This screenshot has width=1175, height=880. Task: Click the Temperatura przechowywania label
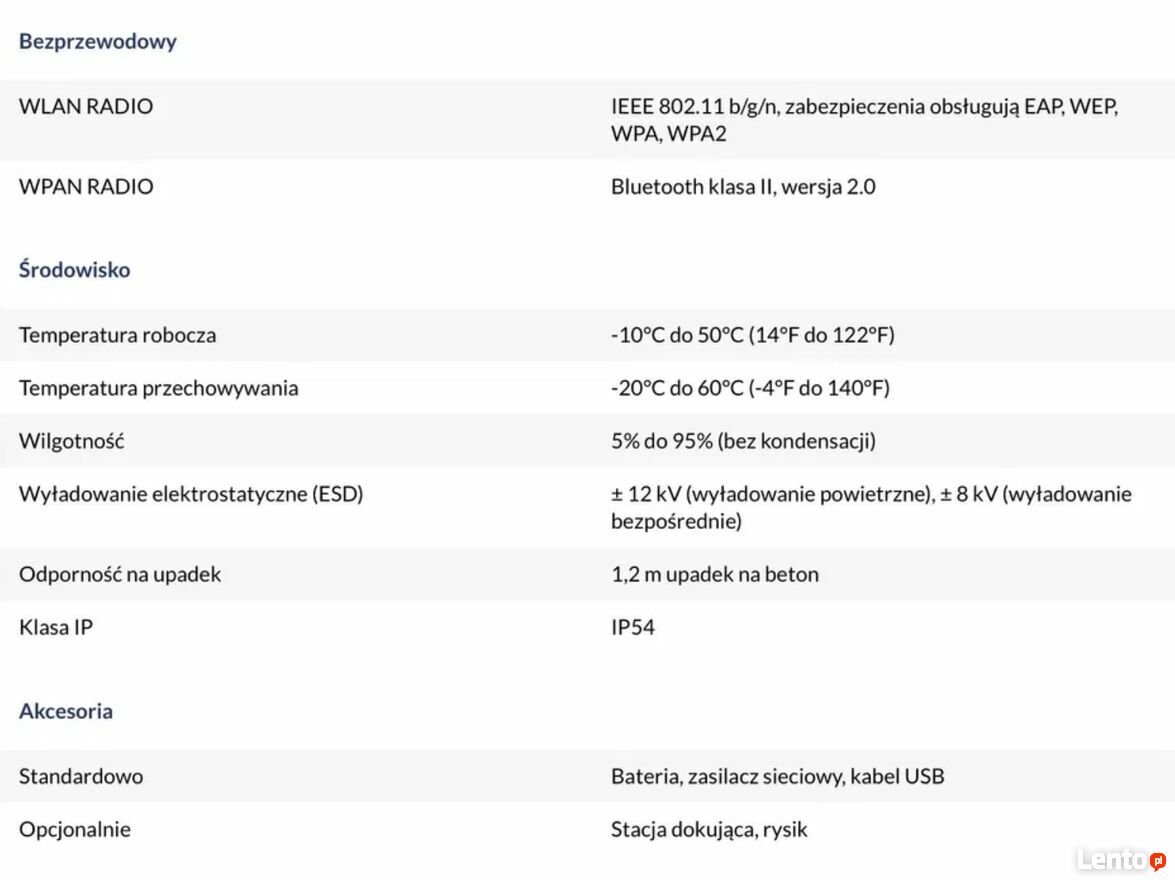(x=158, y=388)
